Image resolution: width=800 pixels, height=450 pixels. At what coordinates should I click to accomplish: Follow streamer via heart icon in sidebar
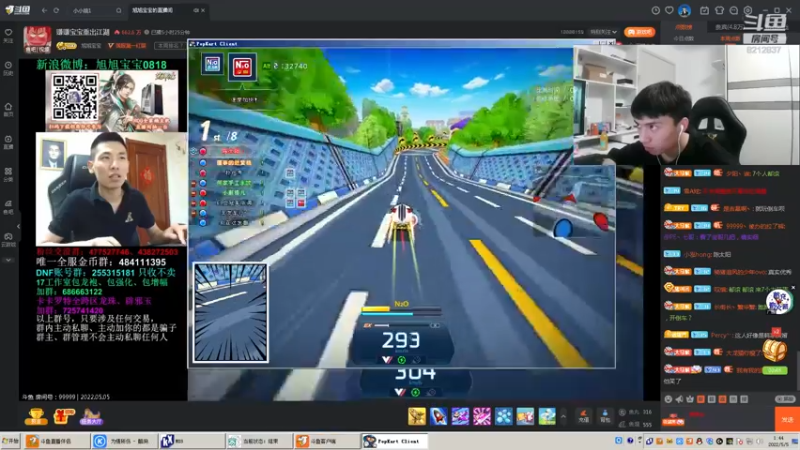[x=8, y=35]
